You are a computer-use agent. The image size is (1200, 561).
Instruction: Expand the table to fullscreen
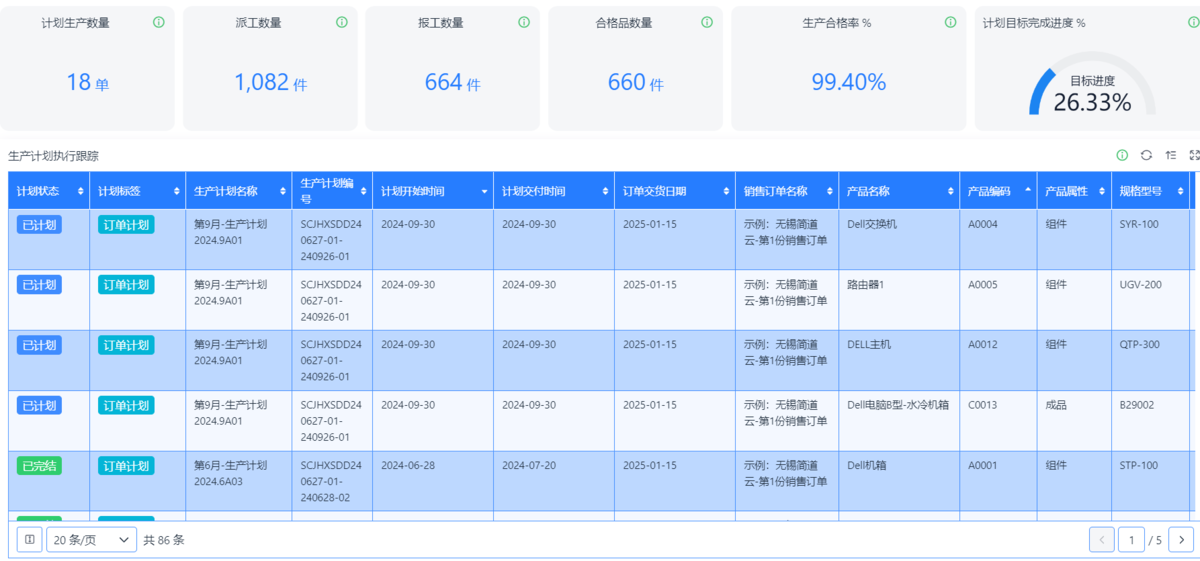(x=1194, y=155)
